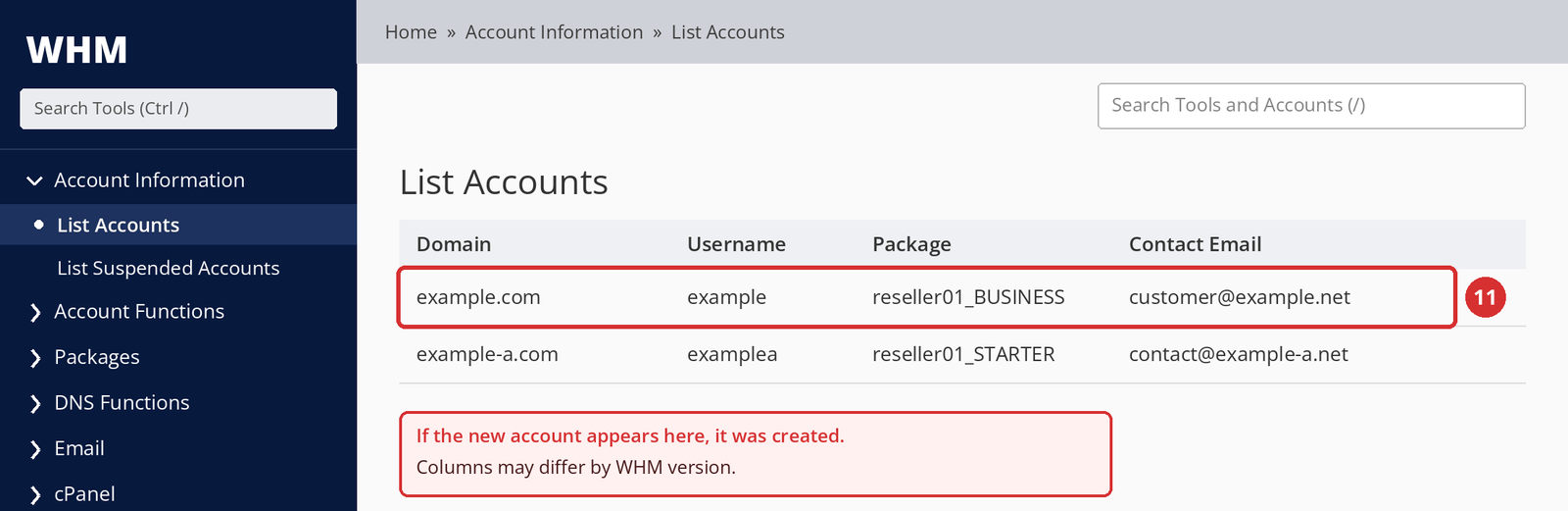Click the WHM logo

point(77,50)
